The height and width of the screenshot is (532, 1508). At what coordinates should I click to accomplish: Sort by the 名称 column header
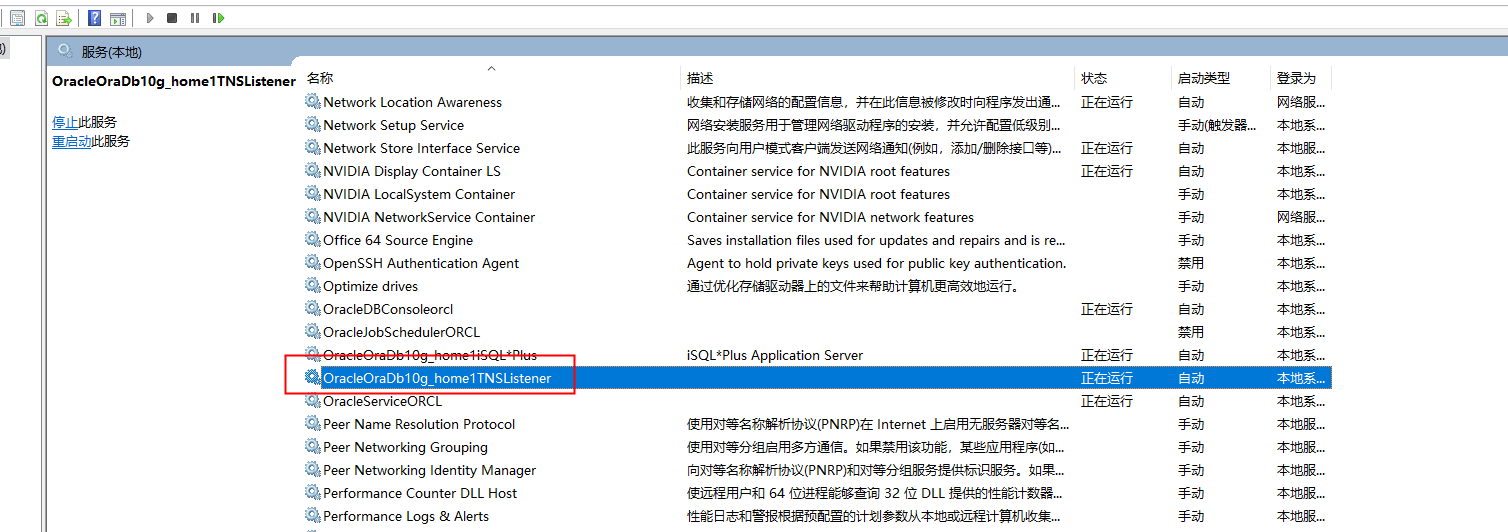pyautogui.click(x=320, y=78)
